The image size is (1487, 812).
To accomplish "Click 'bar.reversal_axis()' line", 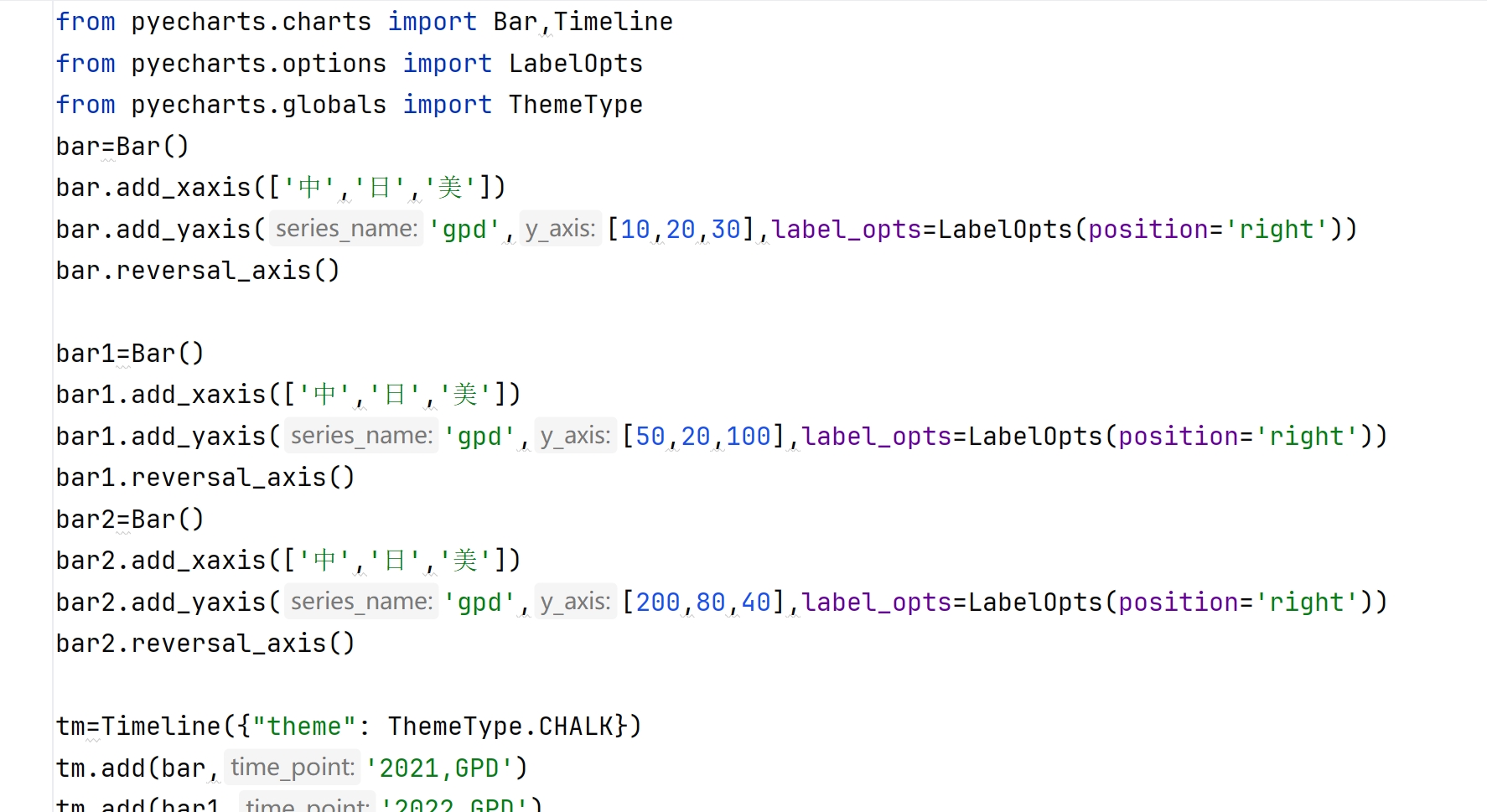I will [x=198, y=271].
